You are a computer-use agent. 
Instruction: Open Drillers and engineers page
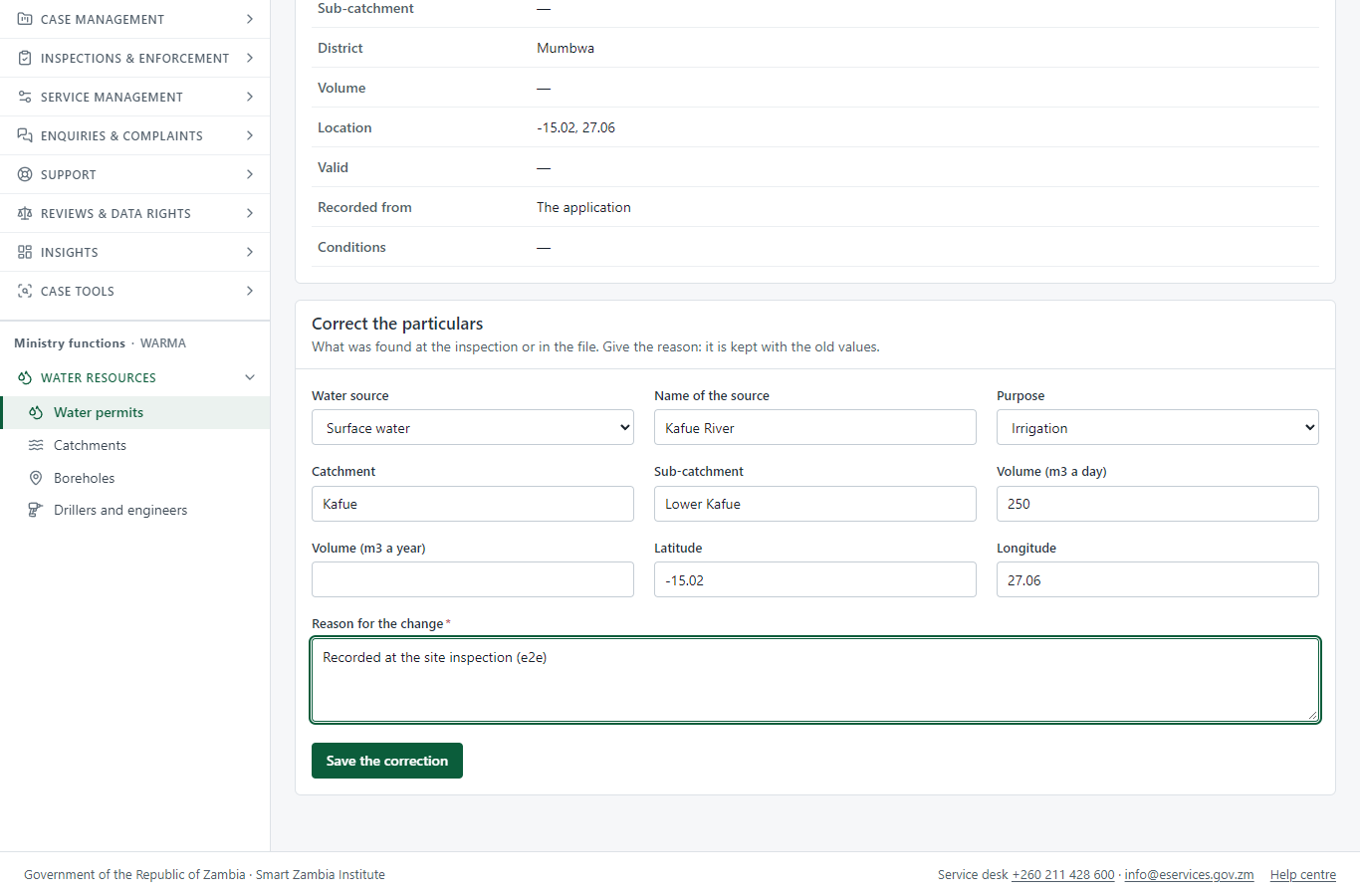(134, 510)
